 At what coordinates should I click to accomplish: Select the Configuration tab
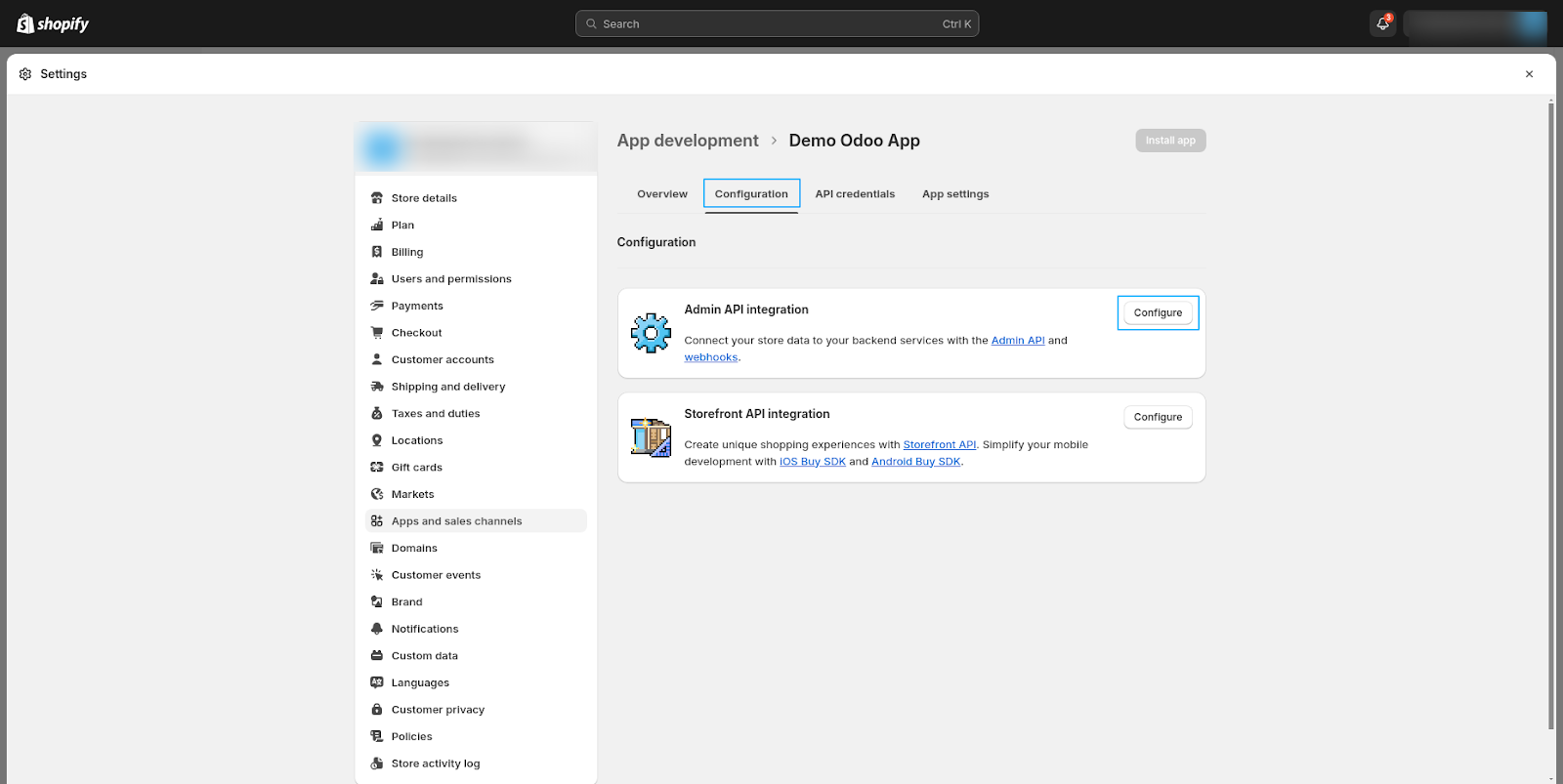pos(751,194)
